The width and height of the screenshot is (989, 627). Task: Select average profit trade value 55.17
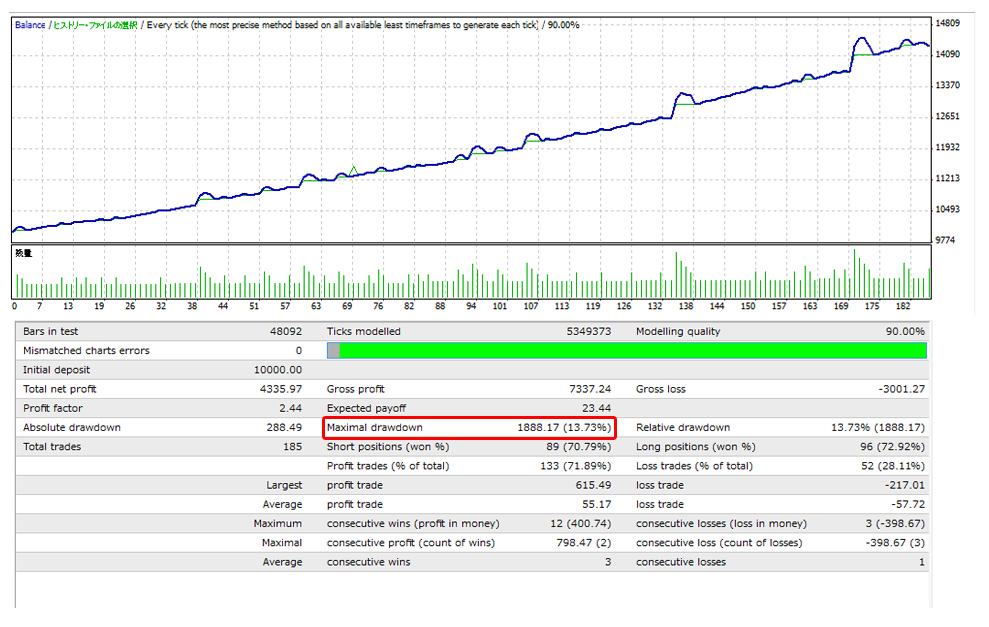[x=596, y=504]
